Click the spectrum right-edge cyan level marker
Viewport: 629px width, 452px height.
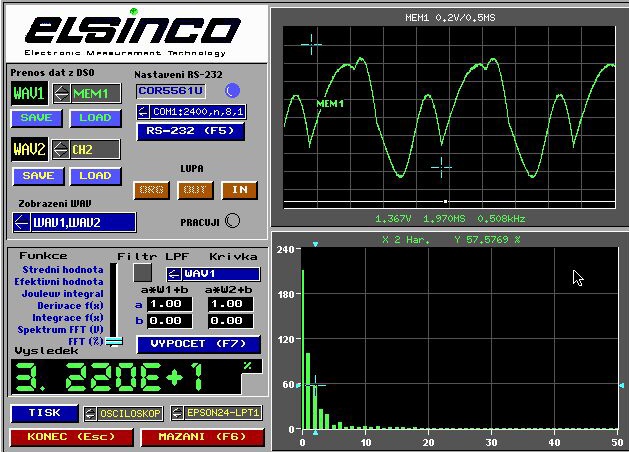621,385
